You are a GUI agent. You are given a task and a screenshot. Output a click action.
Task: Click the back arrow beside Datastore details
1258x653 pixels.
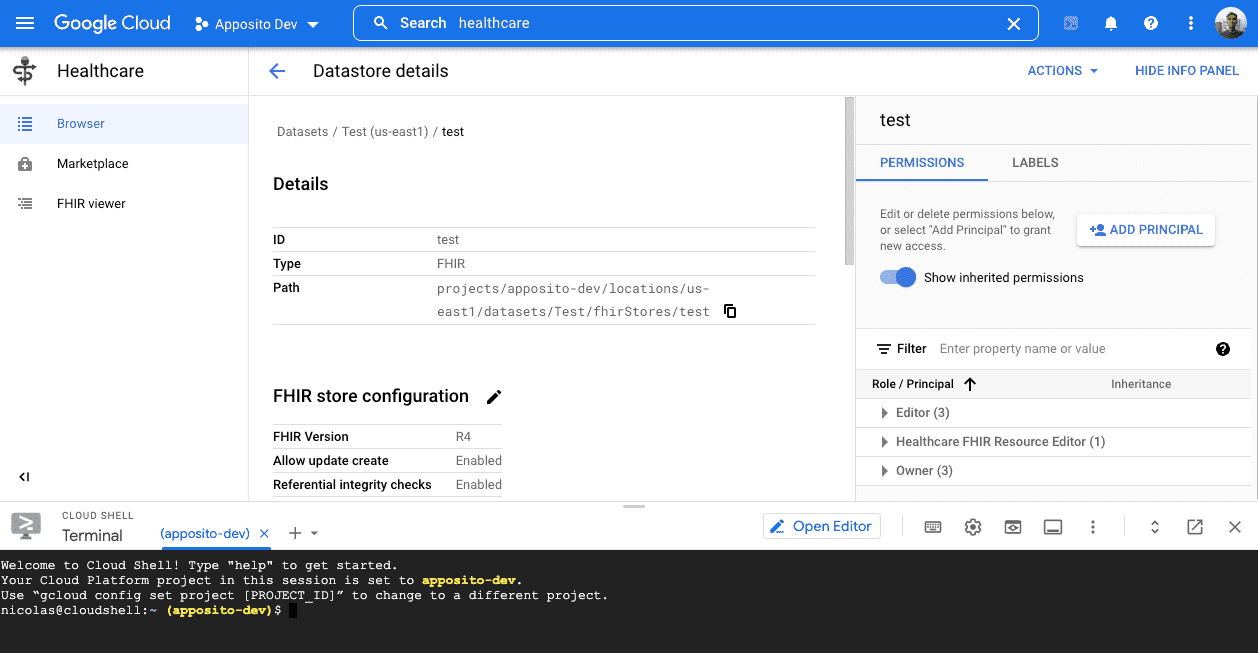click(x=277, y=71)
